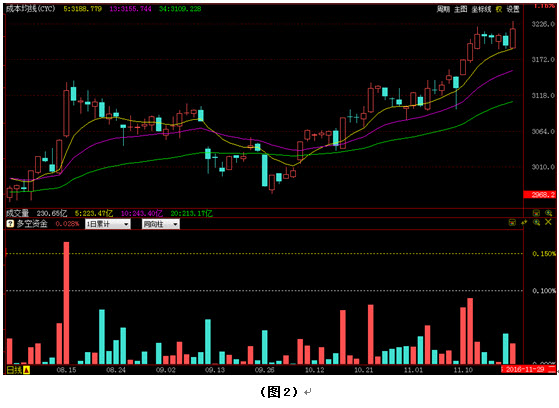The image size is (559, 408).
Task: Click the save panel icon in 成交量 bar
Action: click(x=536, y=213)
